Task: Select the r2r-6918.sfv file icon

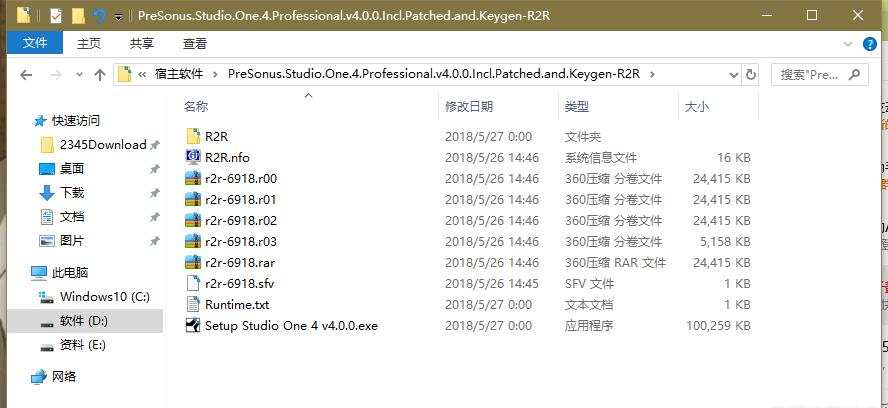Action: tap(193, 283)
